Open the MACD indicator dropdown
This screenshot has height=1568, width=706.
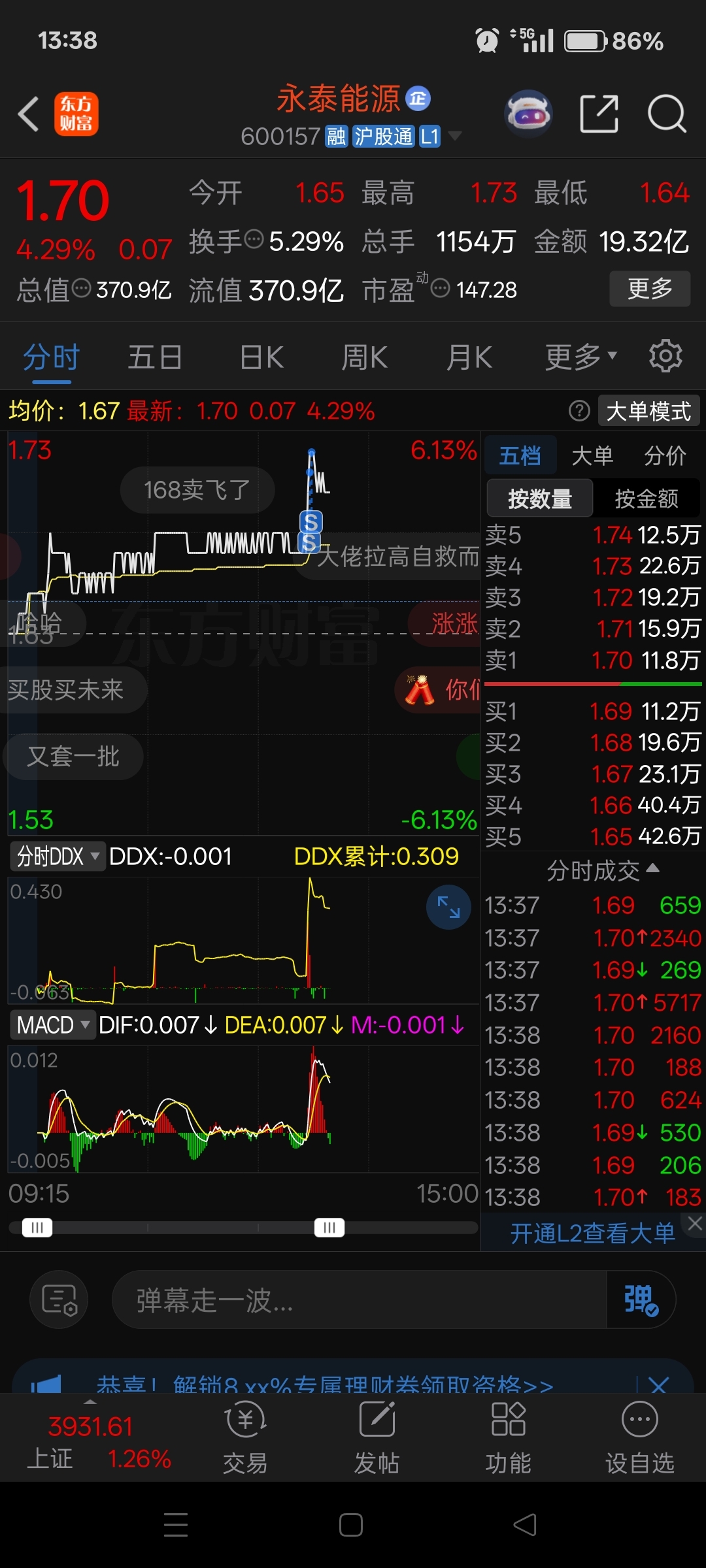52,1024
